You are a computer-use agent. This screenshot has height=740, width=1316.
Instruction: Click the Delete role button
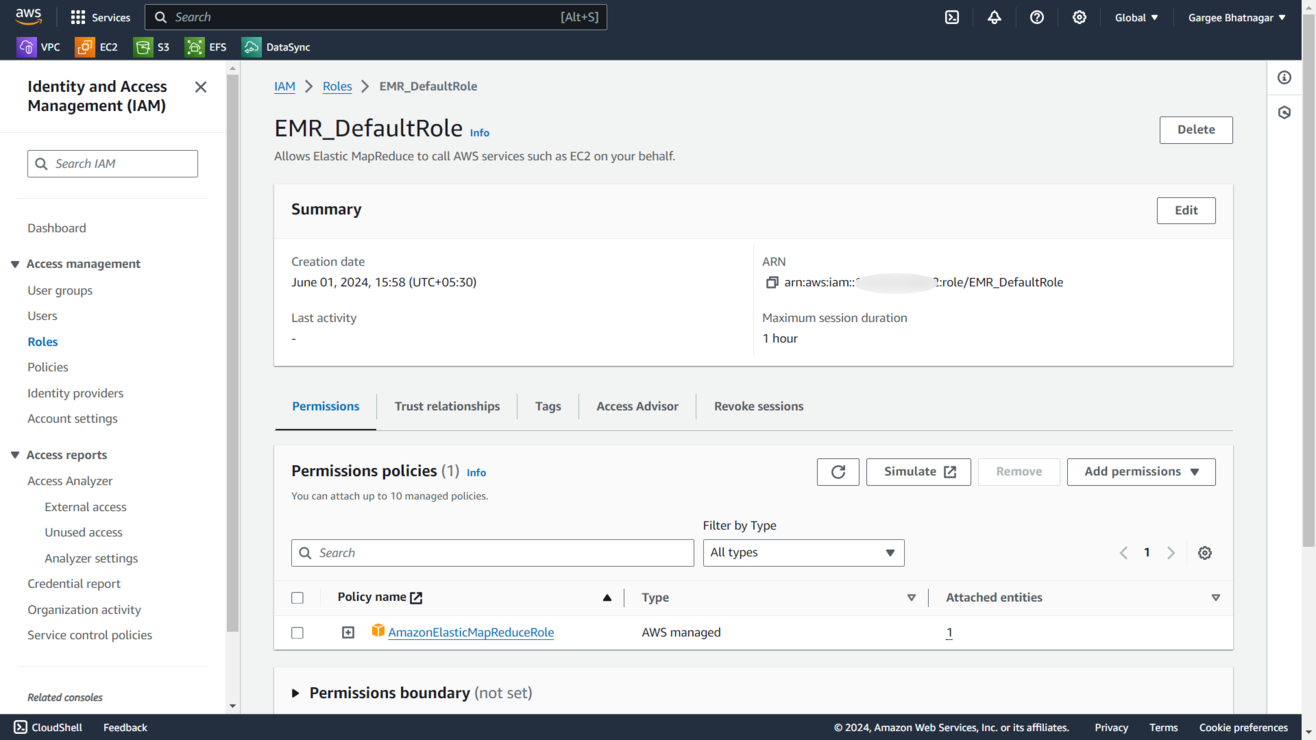[x=1196, y=130]
